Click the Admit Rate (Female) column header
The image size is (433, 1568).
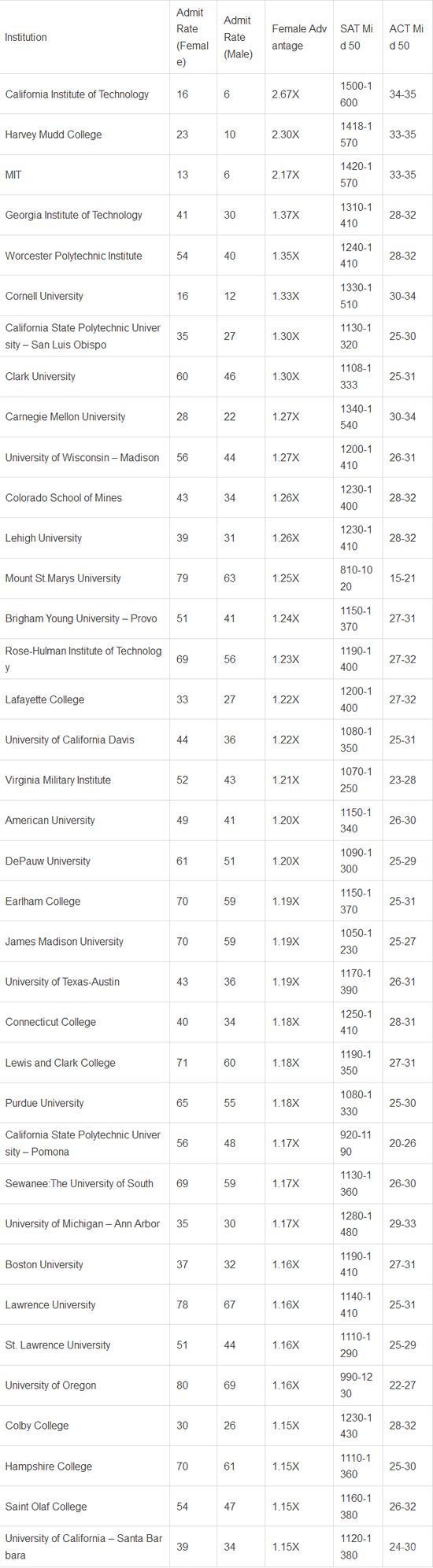click(193, 37)
